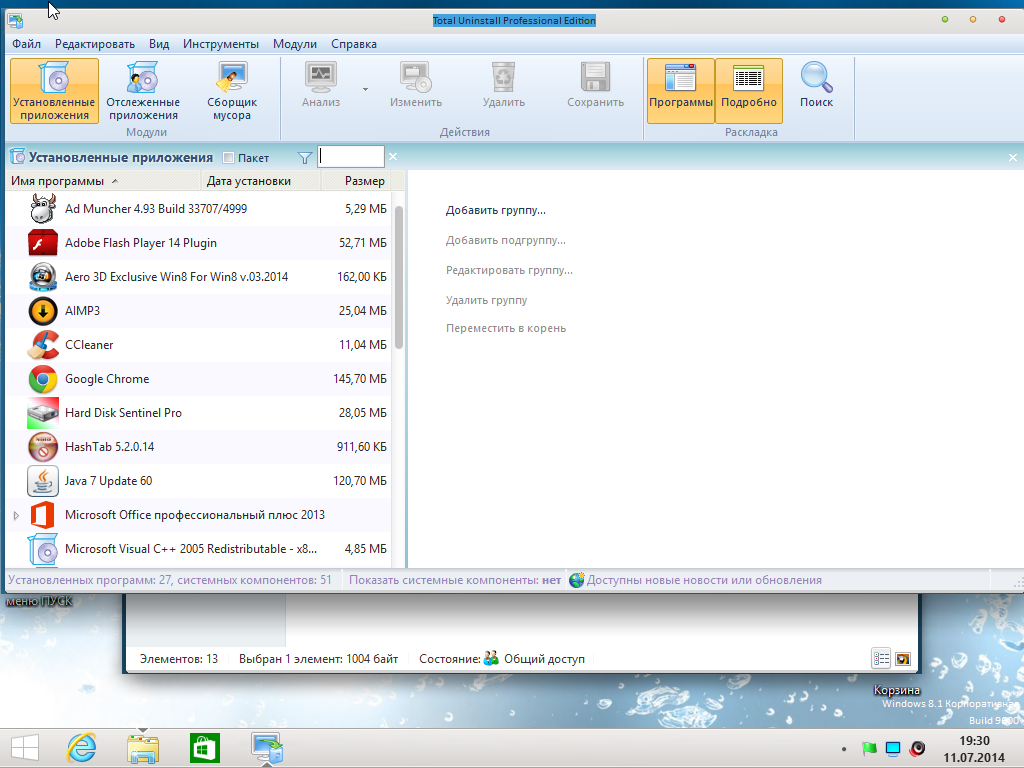Image resolution: width=1024 pixels, height=768 pixels.
Task: Click the application icon in title bar
Action: point(16,20)
